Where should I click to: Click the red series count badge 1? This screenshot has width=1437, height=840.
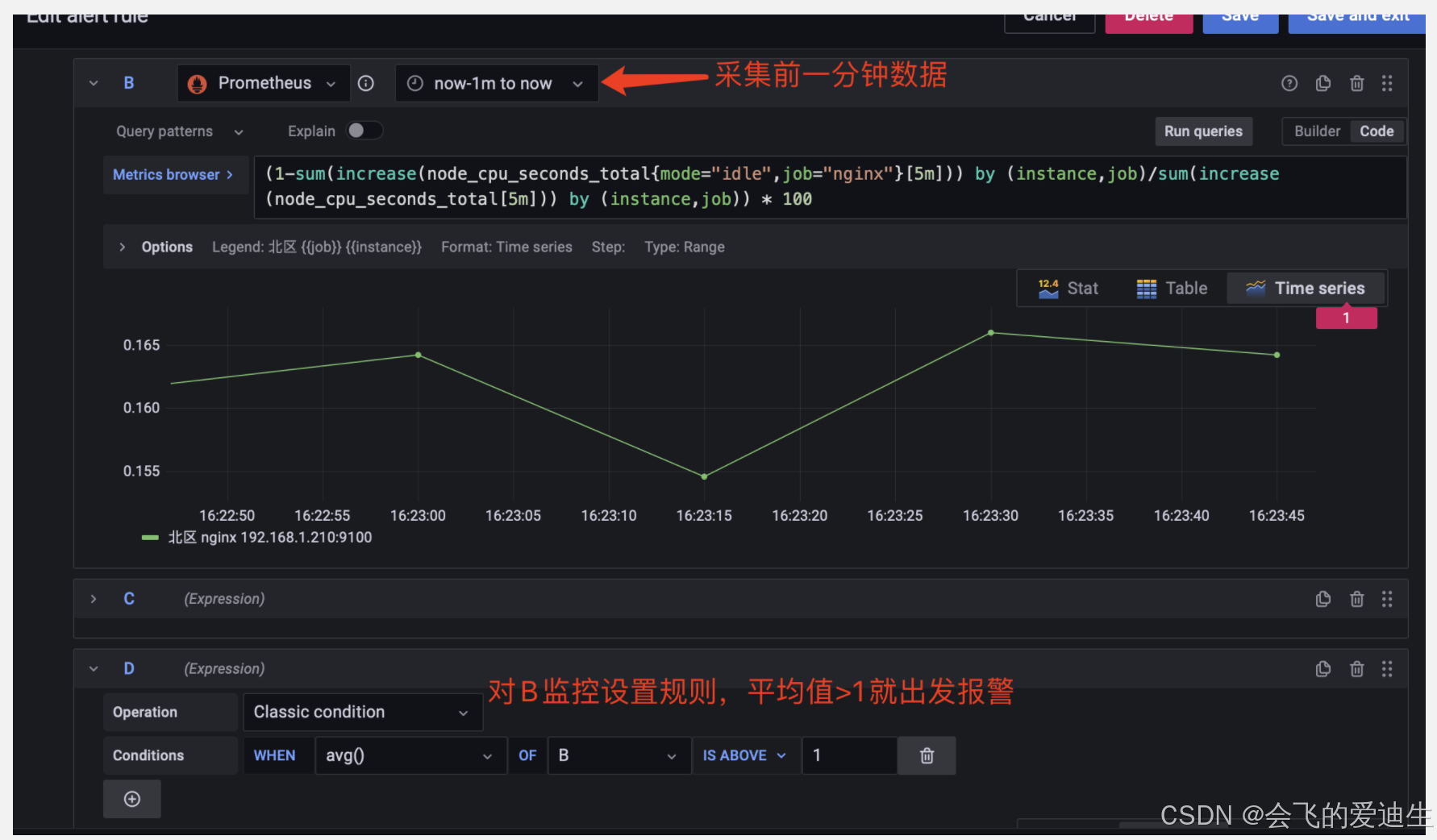pos(1346,318)
